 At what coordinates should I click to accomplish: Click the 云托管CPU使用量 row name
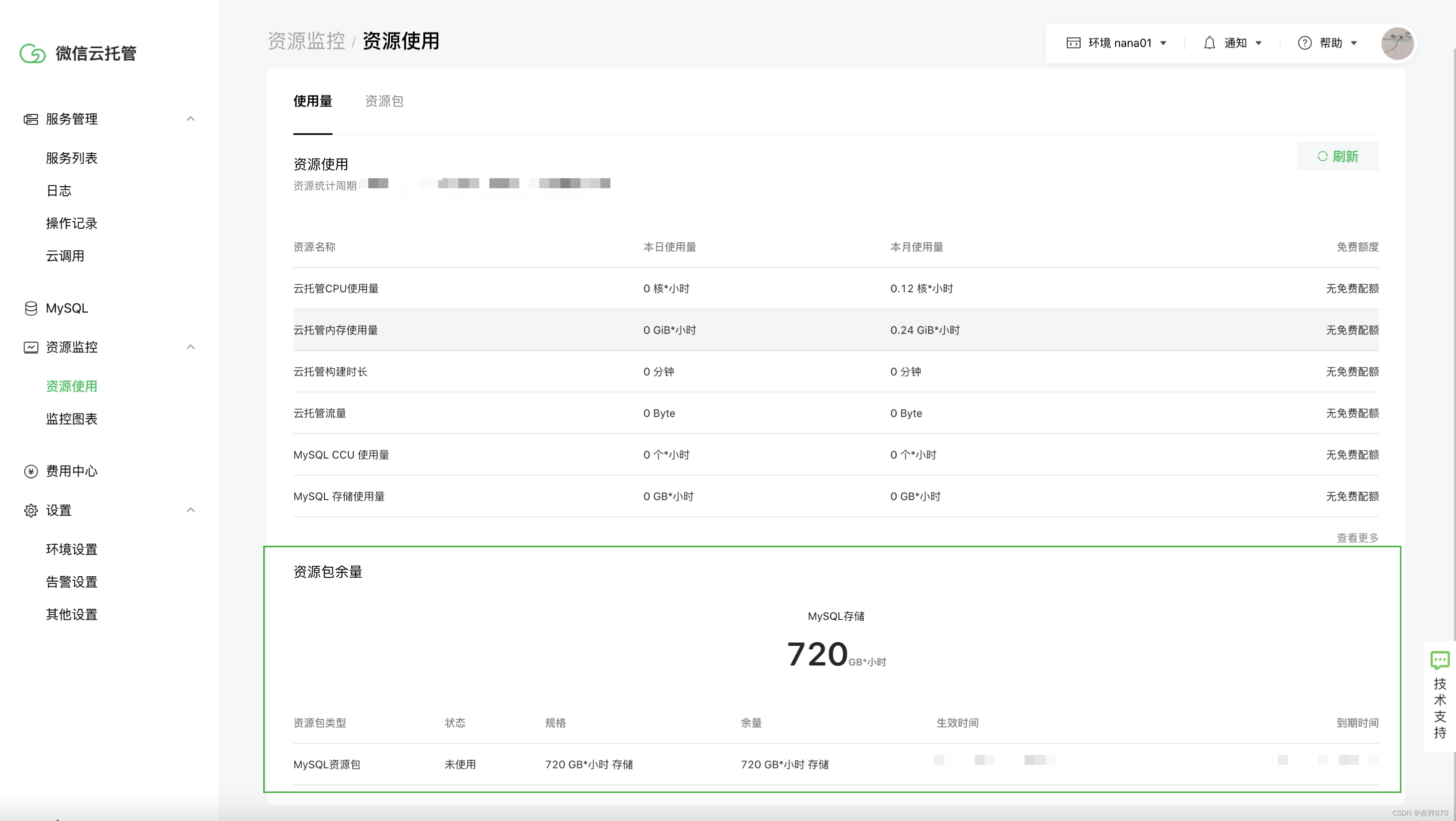point(336,288)
